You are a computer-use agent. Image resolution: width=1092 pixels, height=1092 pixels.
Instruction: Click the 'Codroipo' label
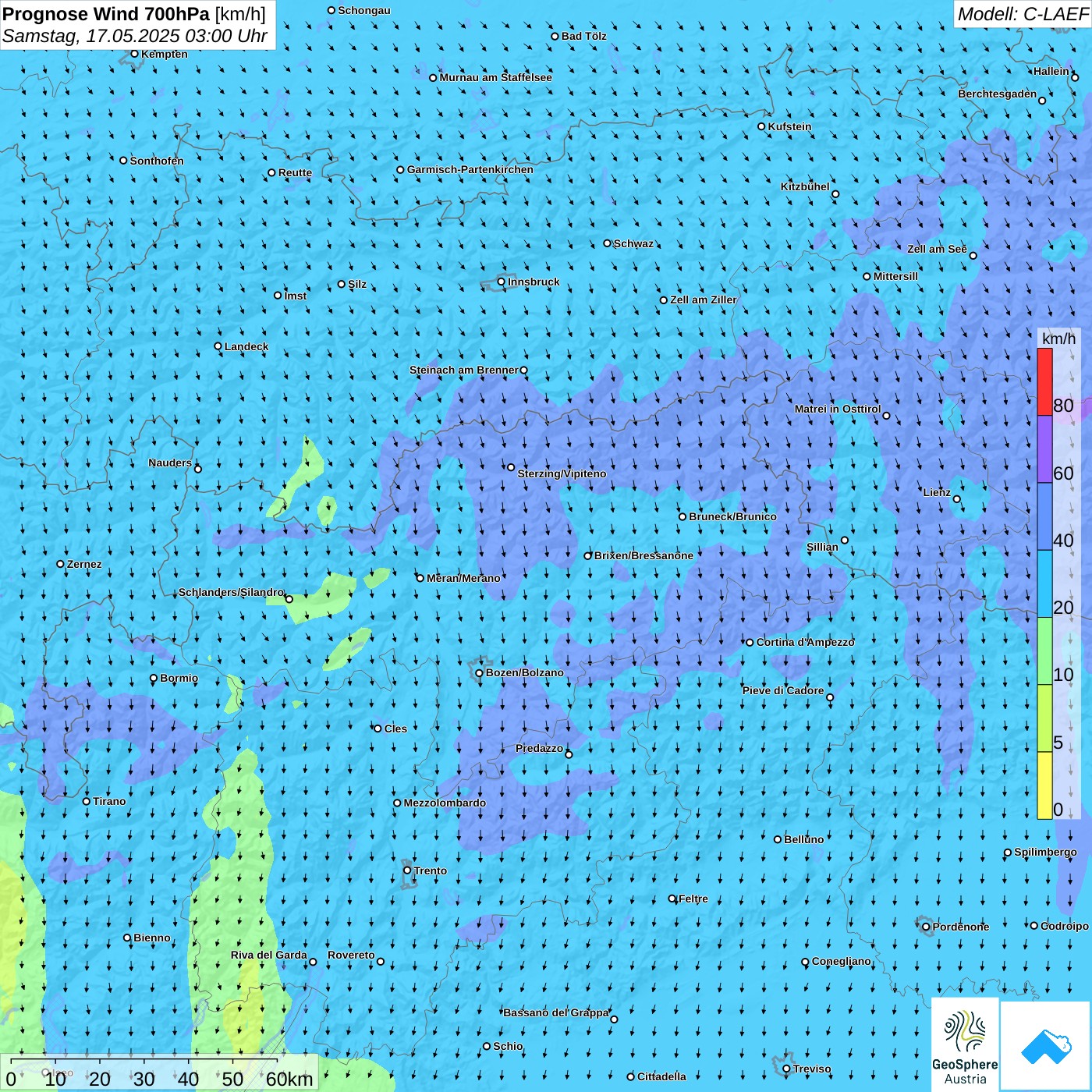point(1065,926)
